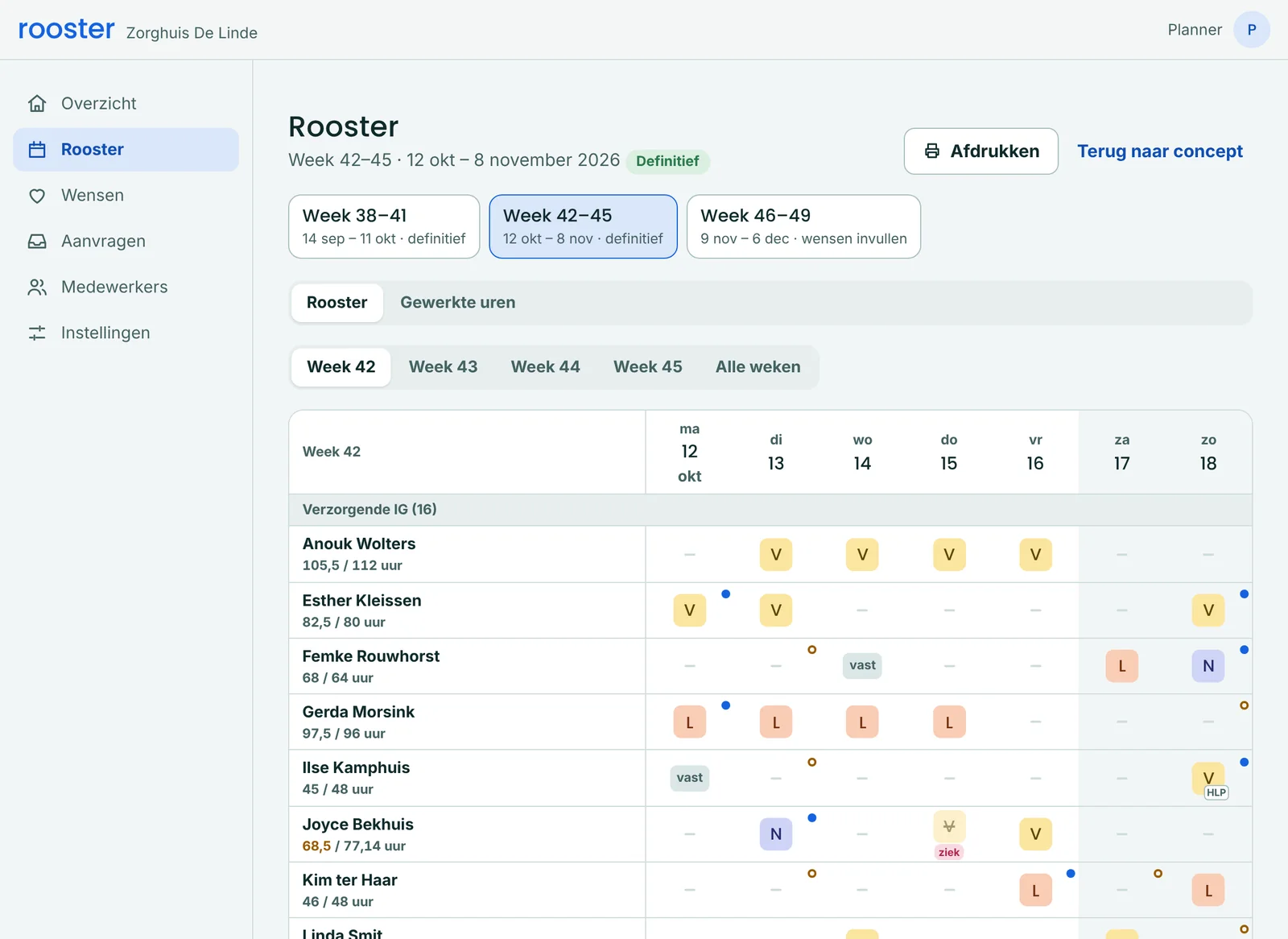
Task: Click Femke Rouwhorst's L shift on za 17
Action: (1122, 666)
